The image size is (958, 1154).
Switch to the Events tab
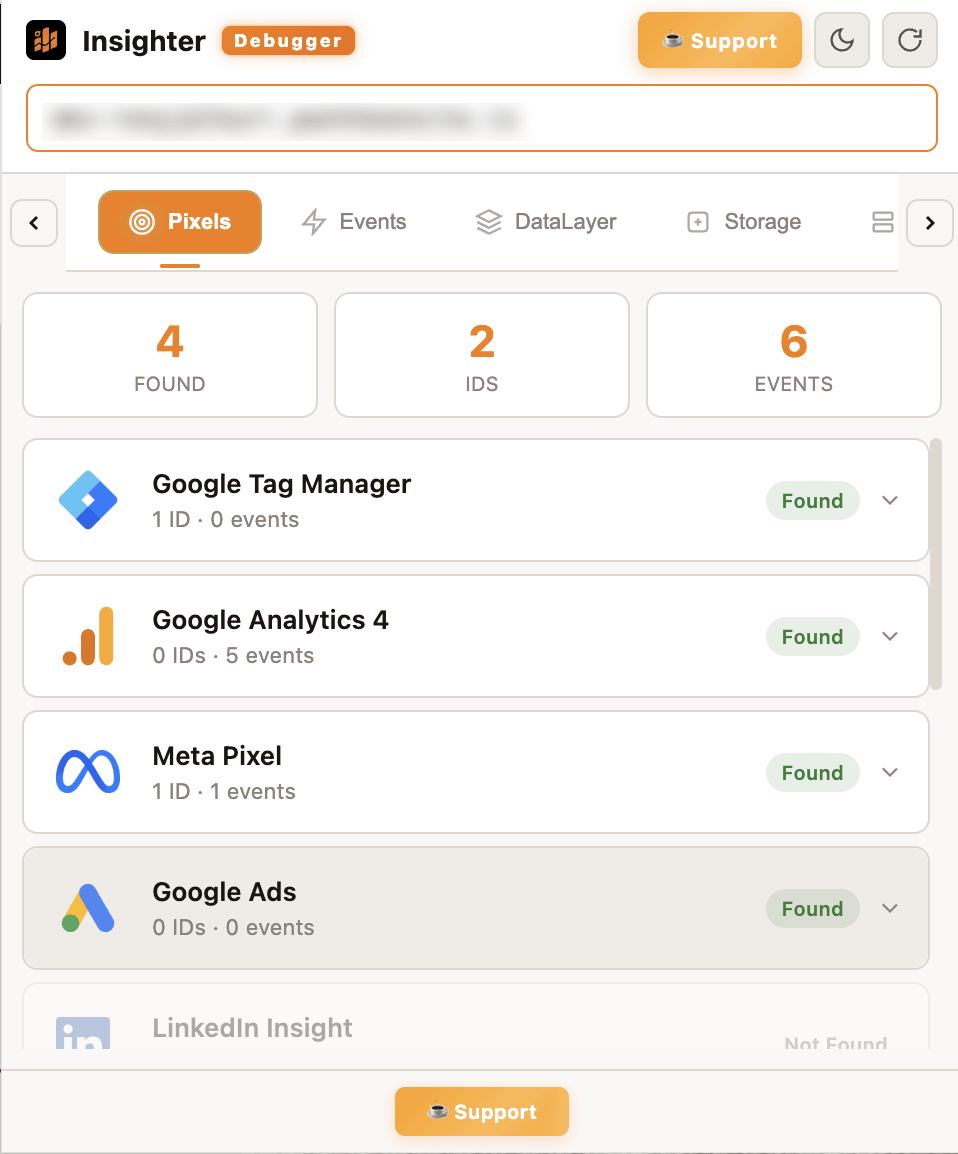(x=354, y=222)
